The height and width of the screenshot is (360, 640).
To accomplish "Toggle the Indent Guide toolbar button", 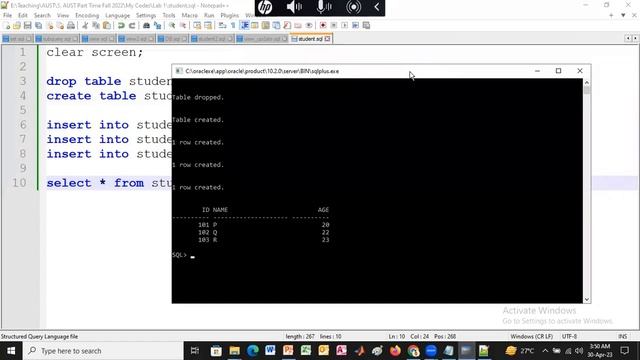I will coord(244,25).
